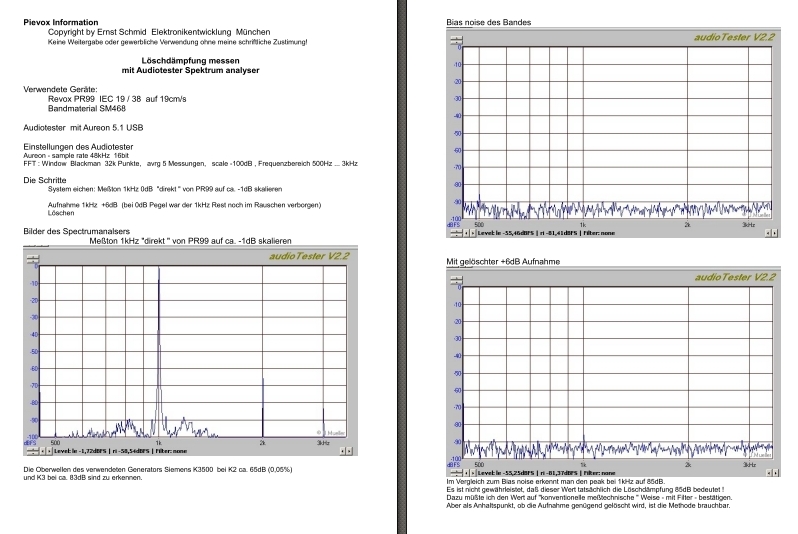Click bottom-right corner right arrow in 1kHz direkt chart
Viewport: 798px width, 534px height.
tap(349, 451)
